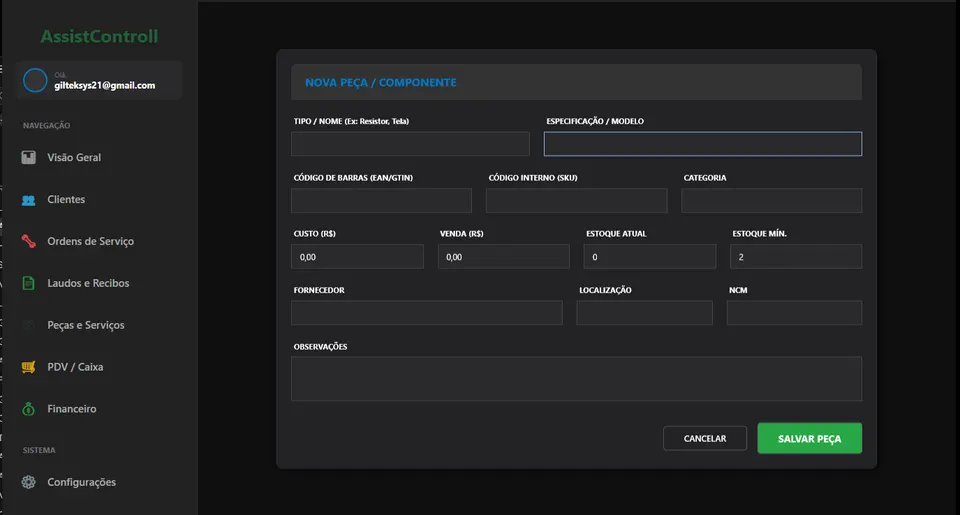
Task: Navigate to Laudos e Recibos
Action: click(x=88, y=283)
